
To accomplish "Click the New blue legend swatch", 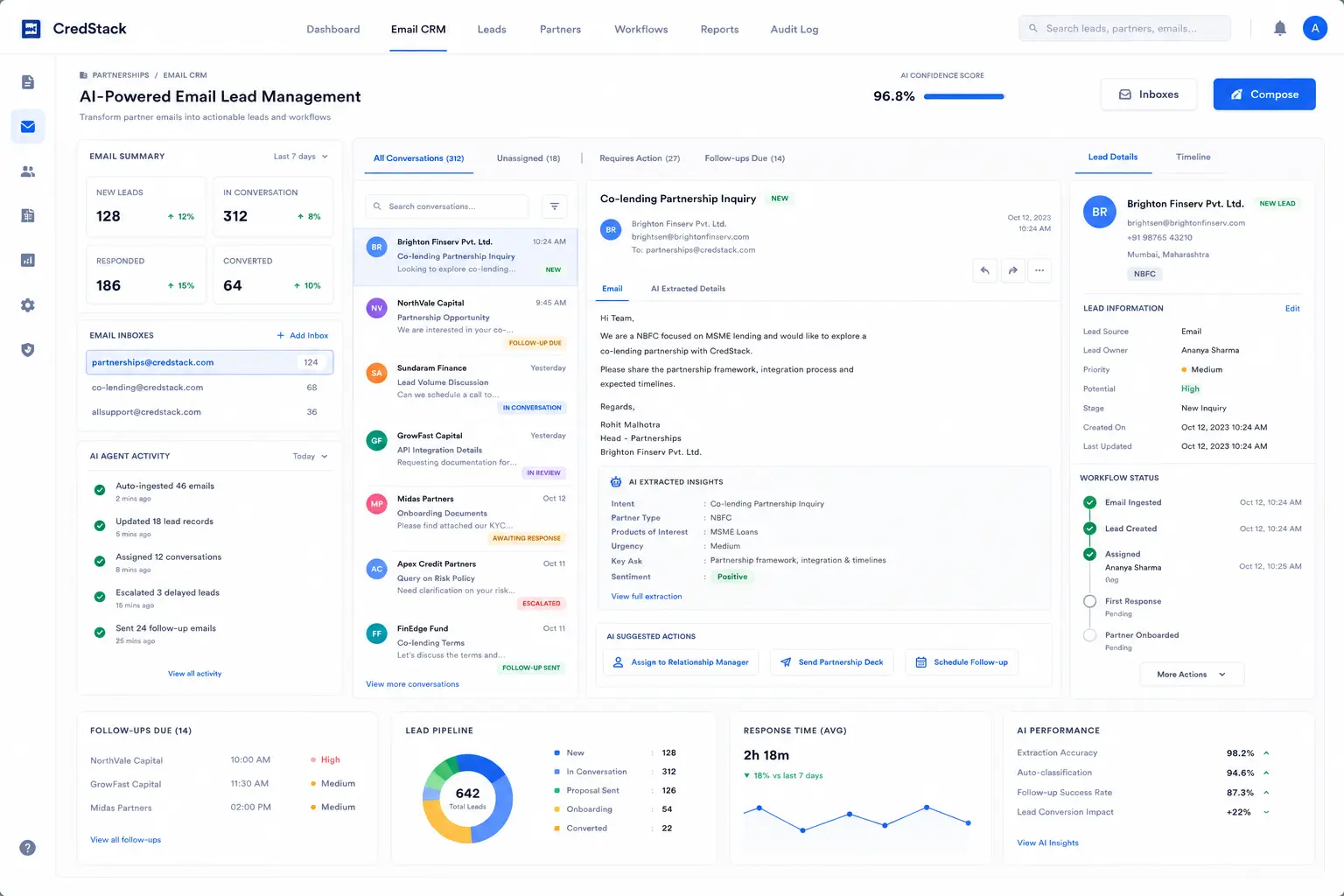I will tap(556, 753).
